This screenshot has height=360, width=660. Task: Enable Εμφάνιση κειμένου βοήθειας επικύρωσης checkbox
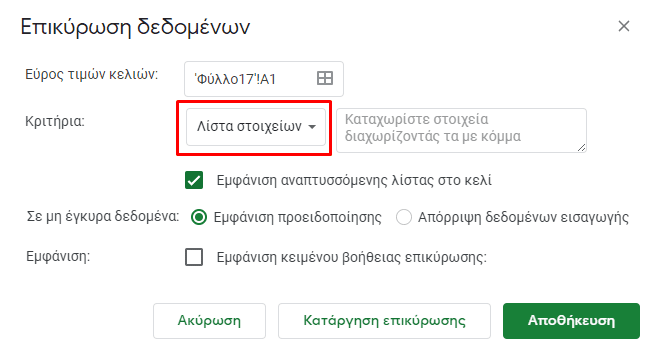(x=194, y=257)
